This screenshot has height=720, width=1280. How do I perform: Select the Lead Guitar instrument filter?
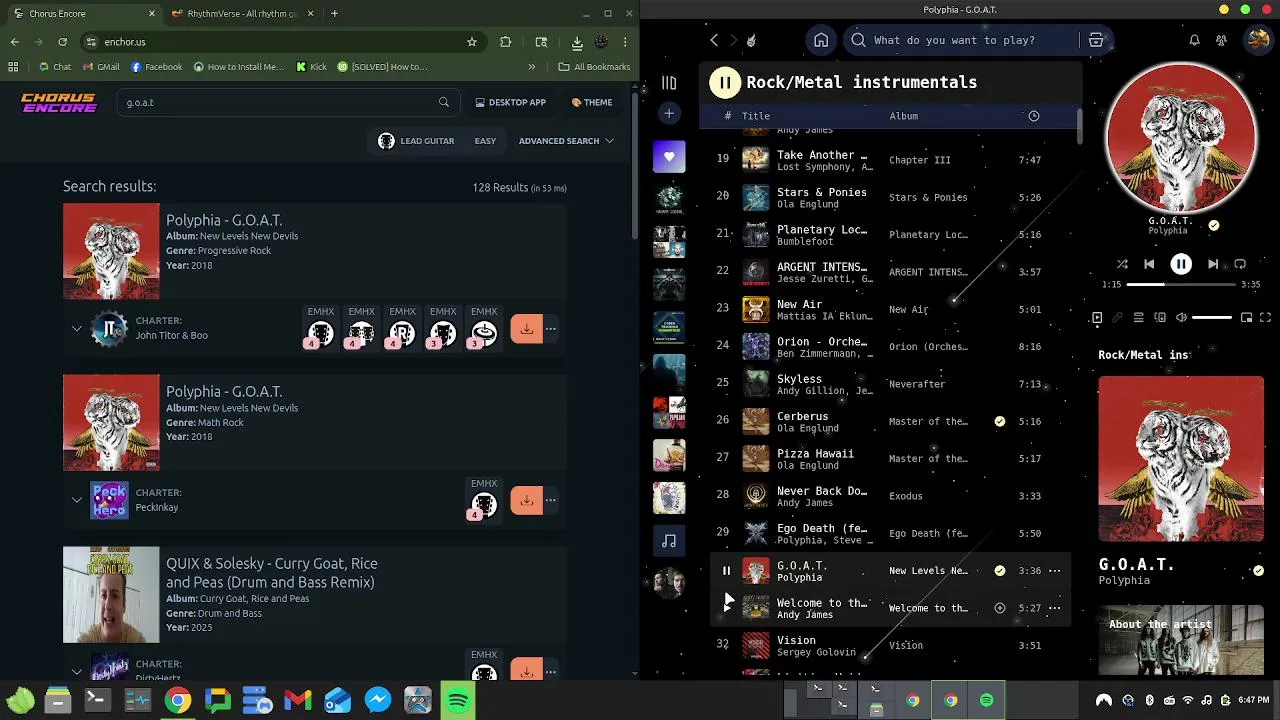pyautogui.click(x=417, y=141)
